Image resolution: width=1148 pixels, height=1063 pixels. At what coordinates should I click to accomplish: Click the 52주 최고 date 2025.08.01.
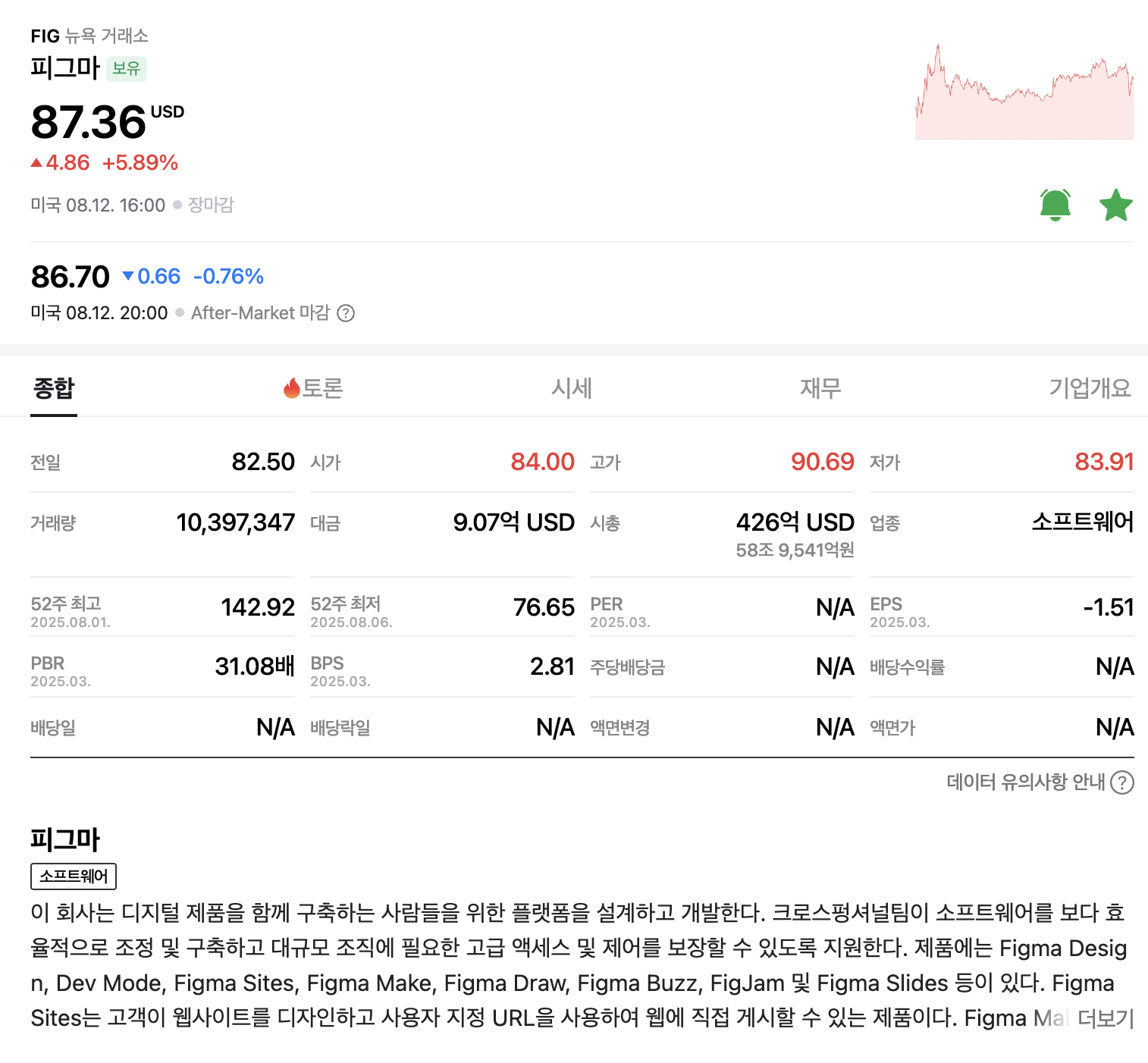(71, 622)
